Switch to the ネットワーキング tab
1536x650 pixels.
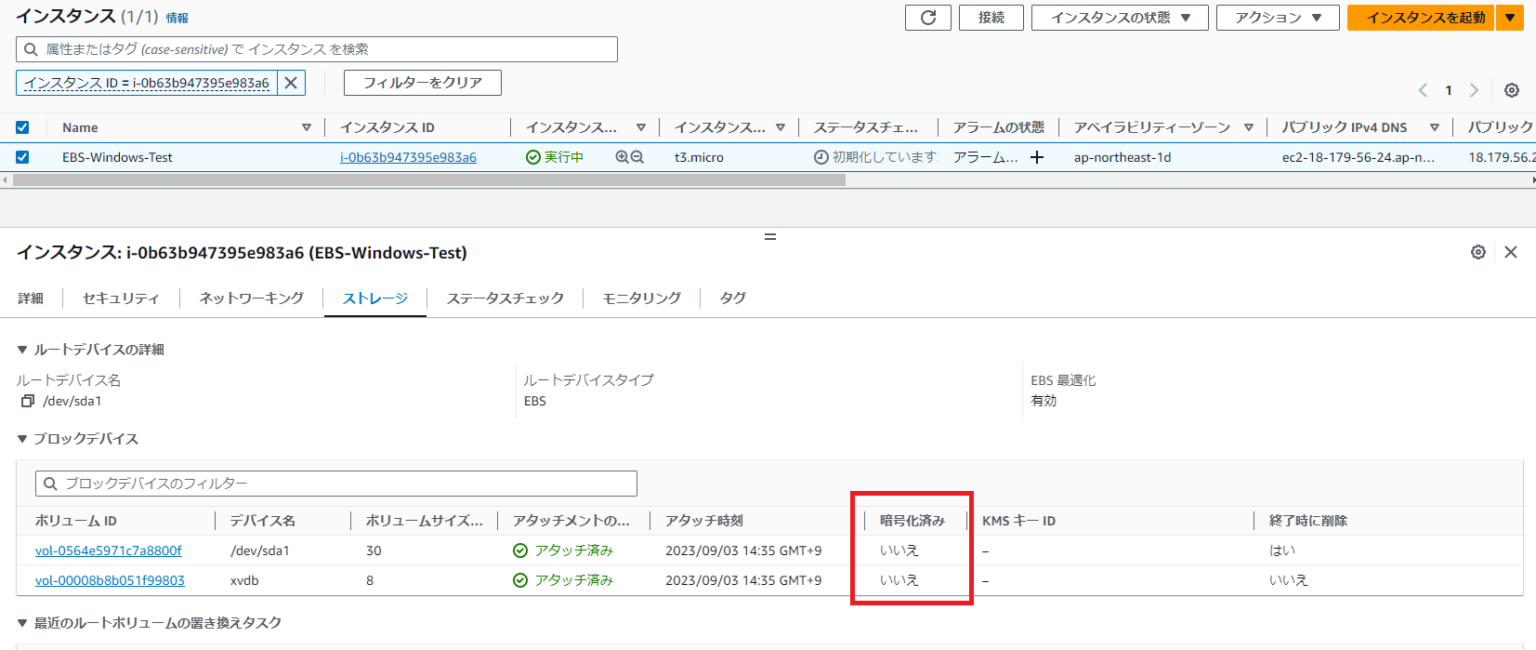pos(251,298)
